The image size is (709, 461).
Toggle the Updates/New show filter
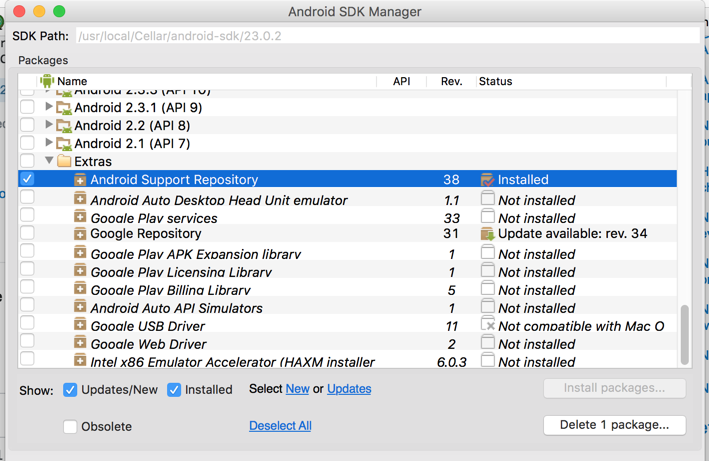tap(70, 389)
